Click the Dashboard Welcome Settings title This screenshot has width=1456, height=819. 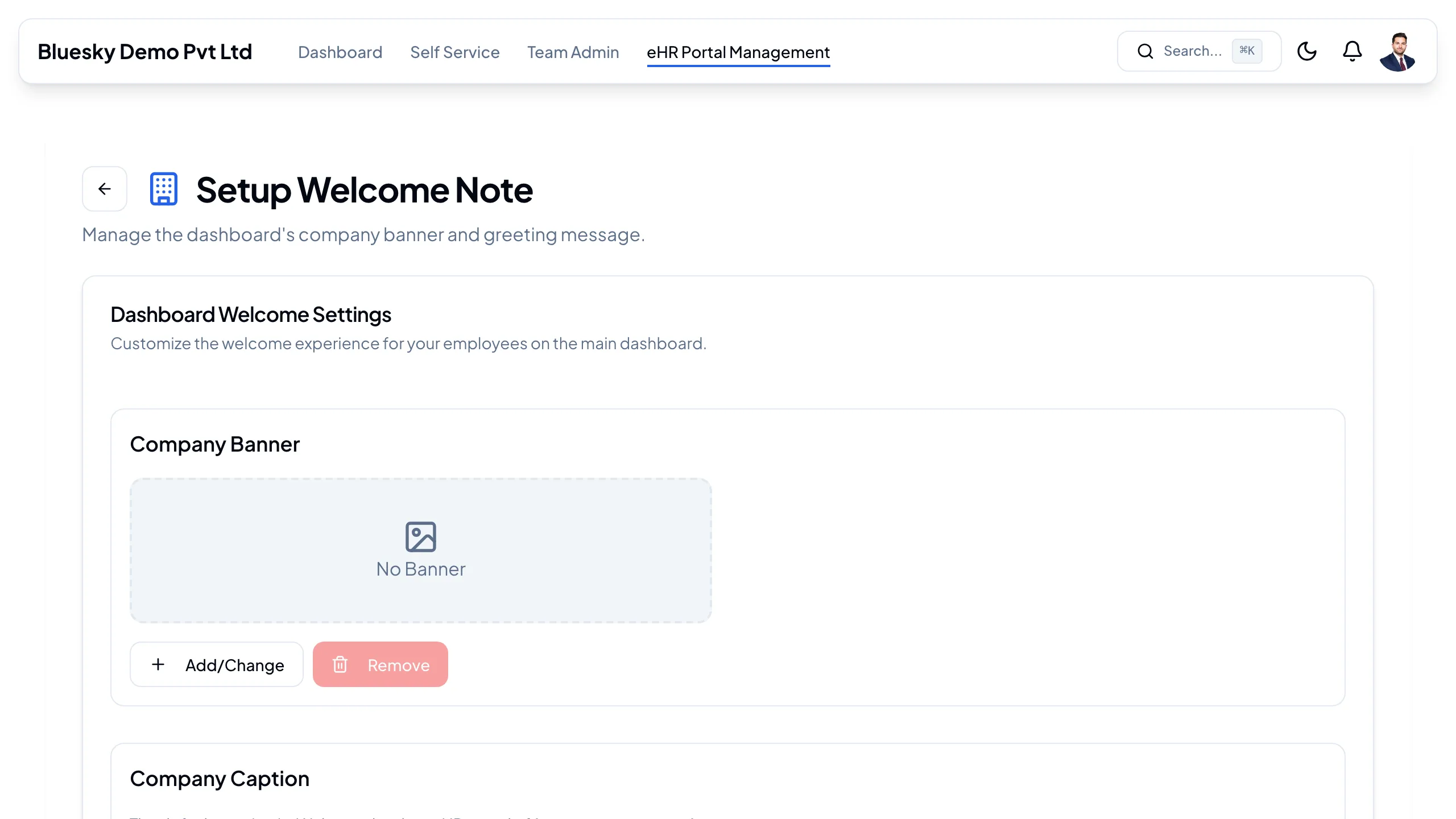251,315
